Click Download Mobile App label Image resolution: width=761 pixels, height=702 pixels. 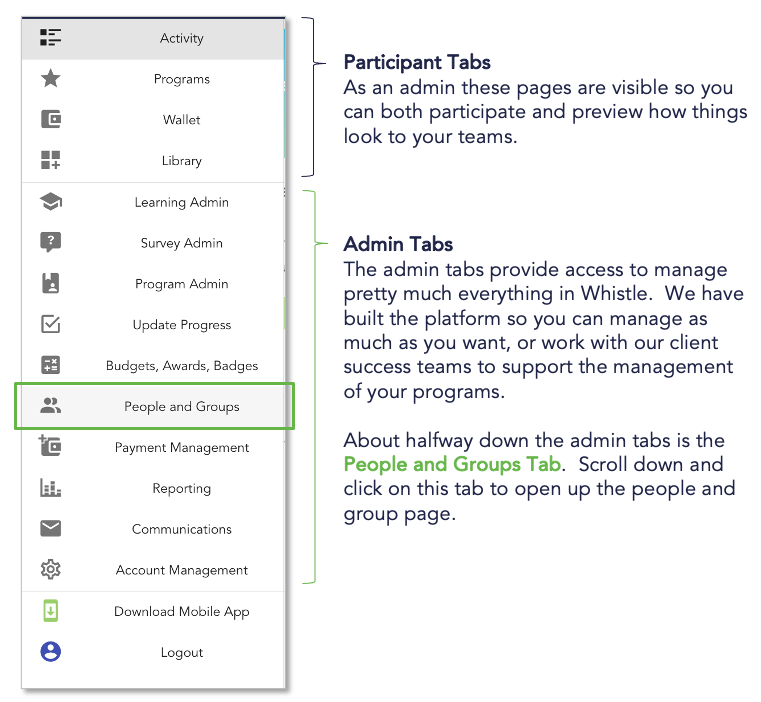point(182,612)
